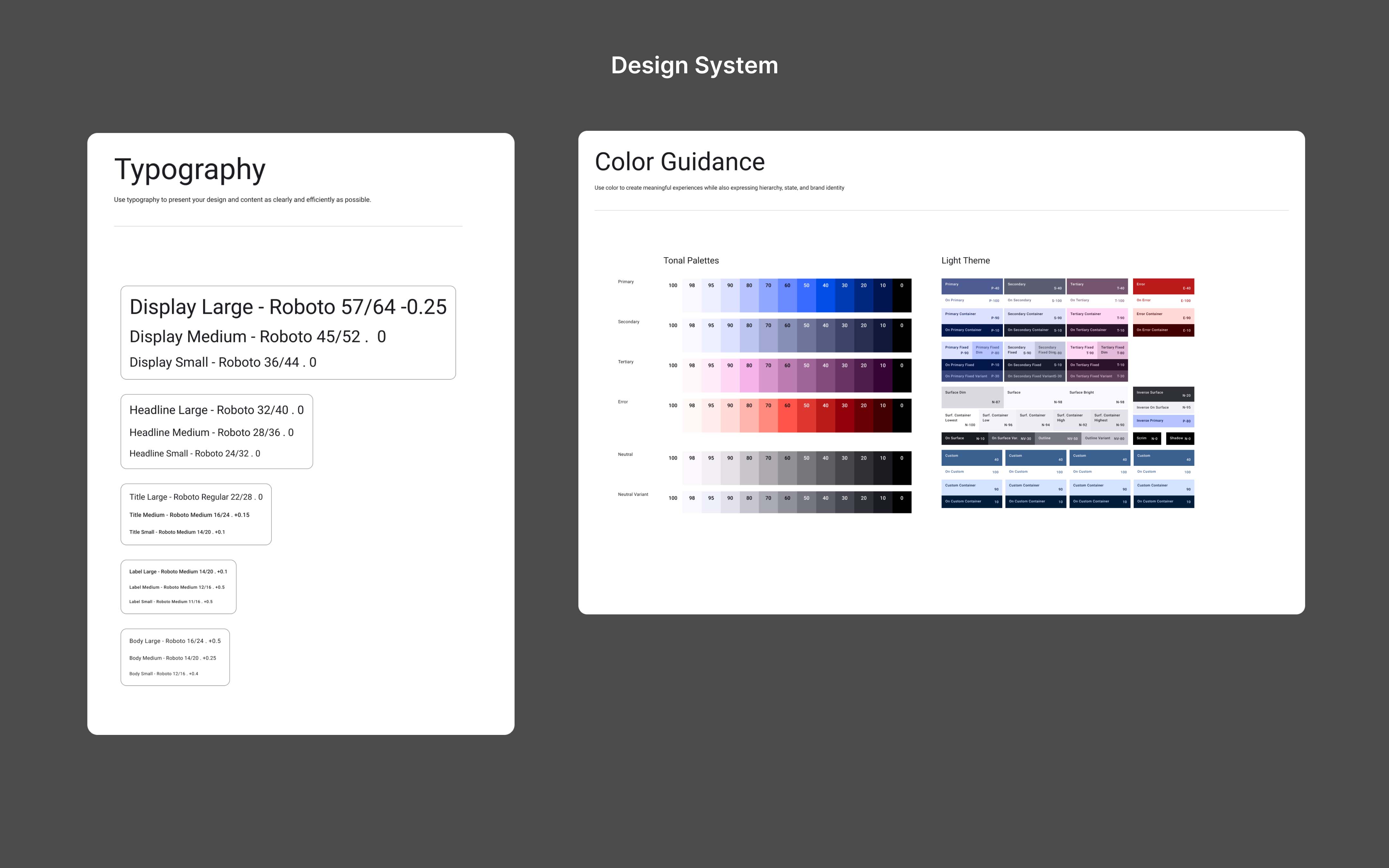Select the Typography heading
1389x868 pixels.
[189, 169]
